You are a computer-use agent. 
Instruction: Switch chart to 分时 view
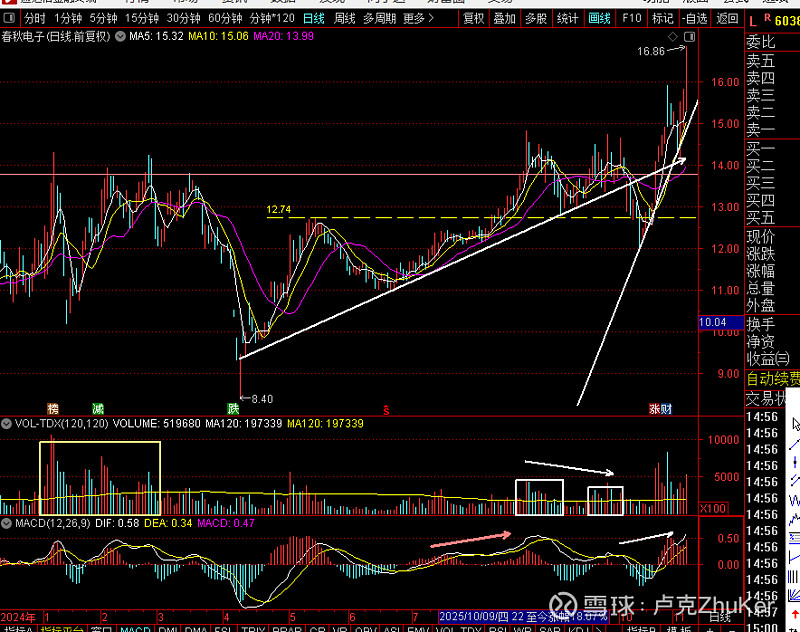click(35, 19)
